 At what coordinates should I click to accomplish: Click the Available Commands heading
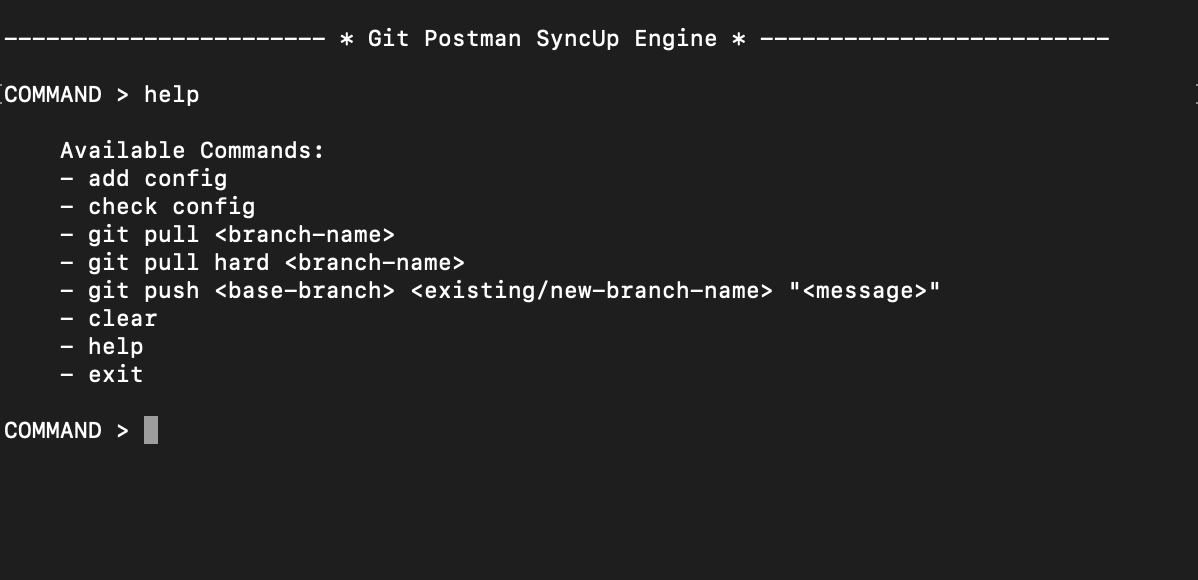click(192, 151)
